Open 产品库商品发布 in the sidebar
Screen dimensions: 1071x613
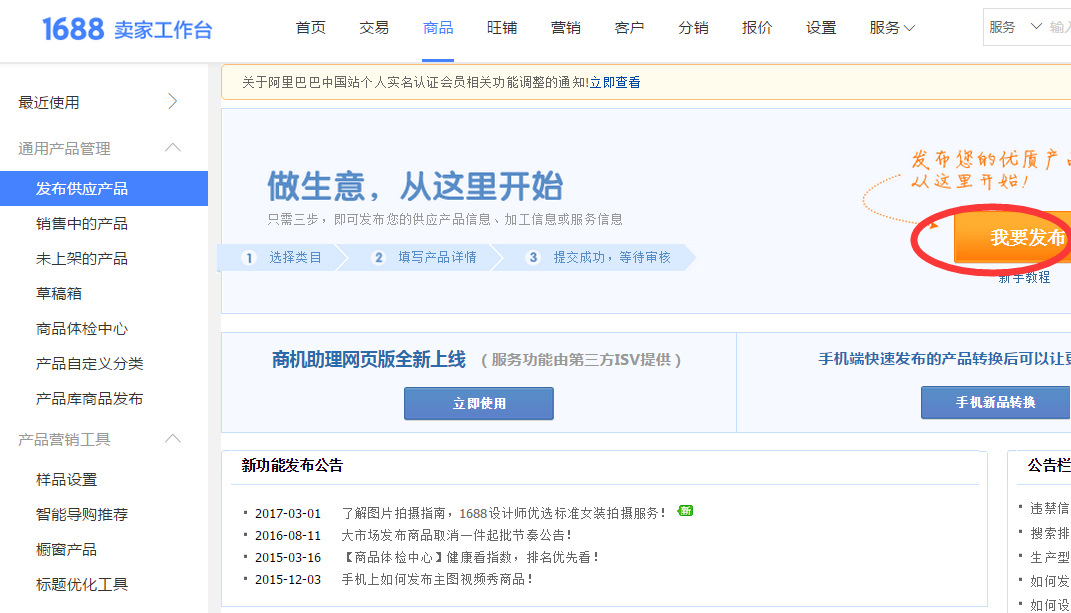(x=89, y=398)
